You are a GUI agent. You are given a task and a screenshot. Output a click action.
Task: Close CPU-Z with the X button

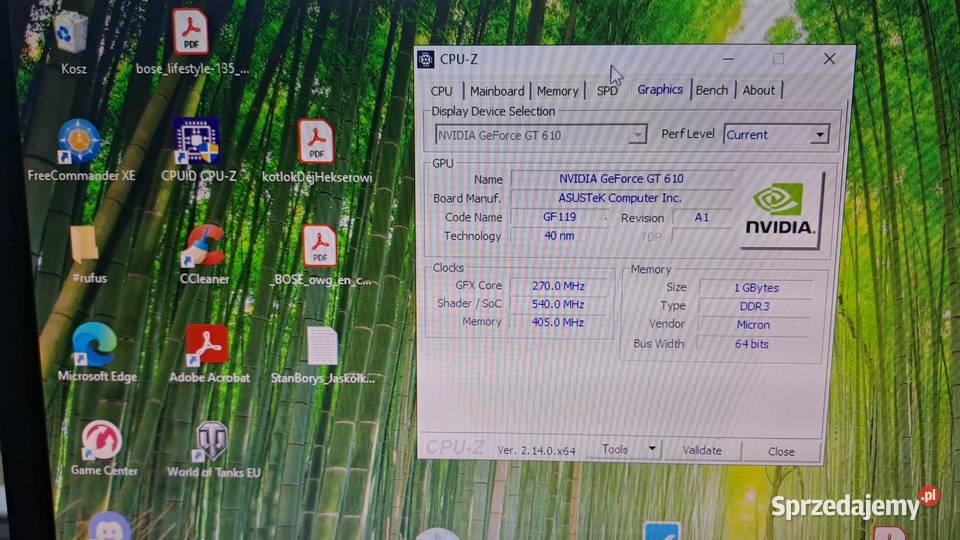[829, 59]
